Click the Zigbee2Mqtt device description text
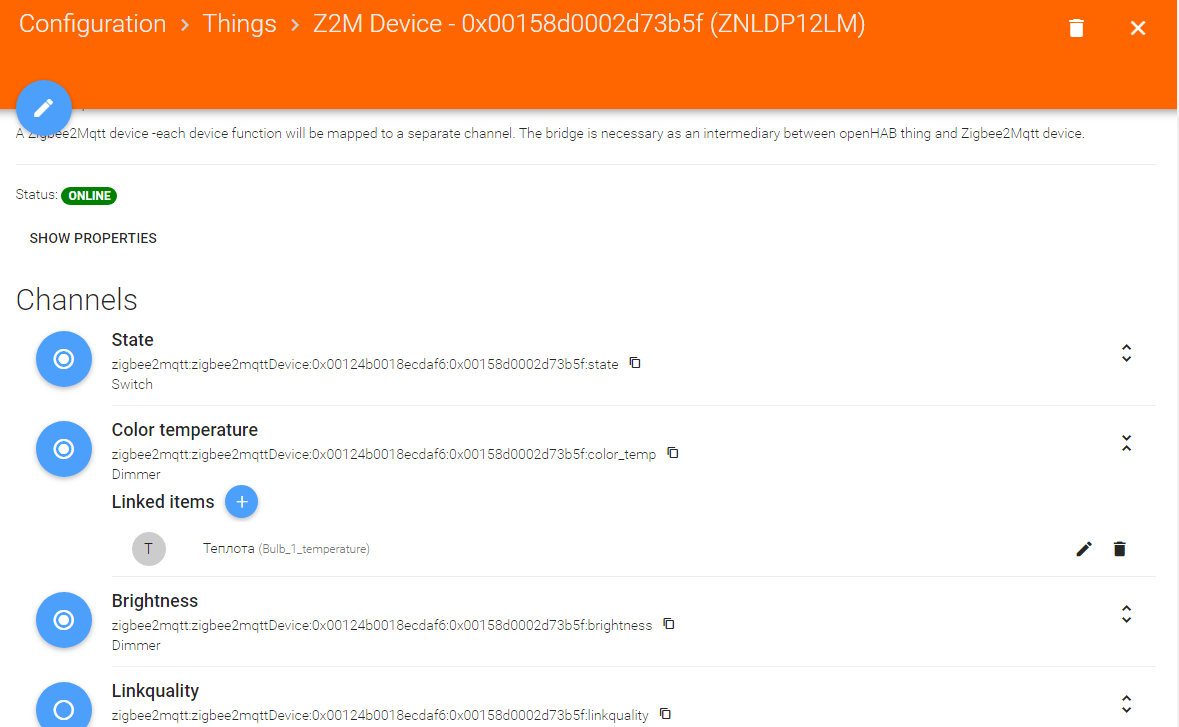Image resolution: width=1179 pixels, height=727 pixels. click(550, 134)
